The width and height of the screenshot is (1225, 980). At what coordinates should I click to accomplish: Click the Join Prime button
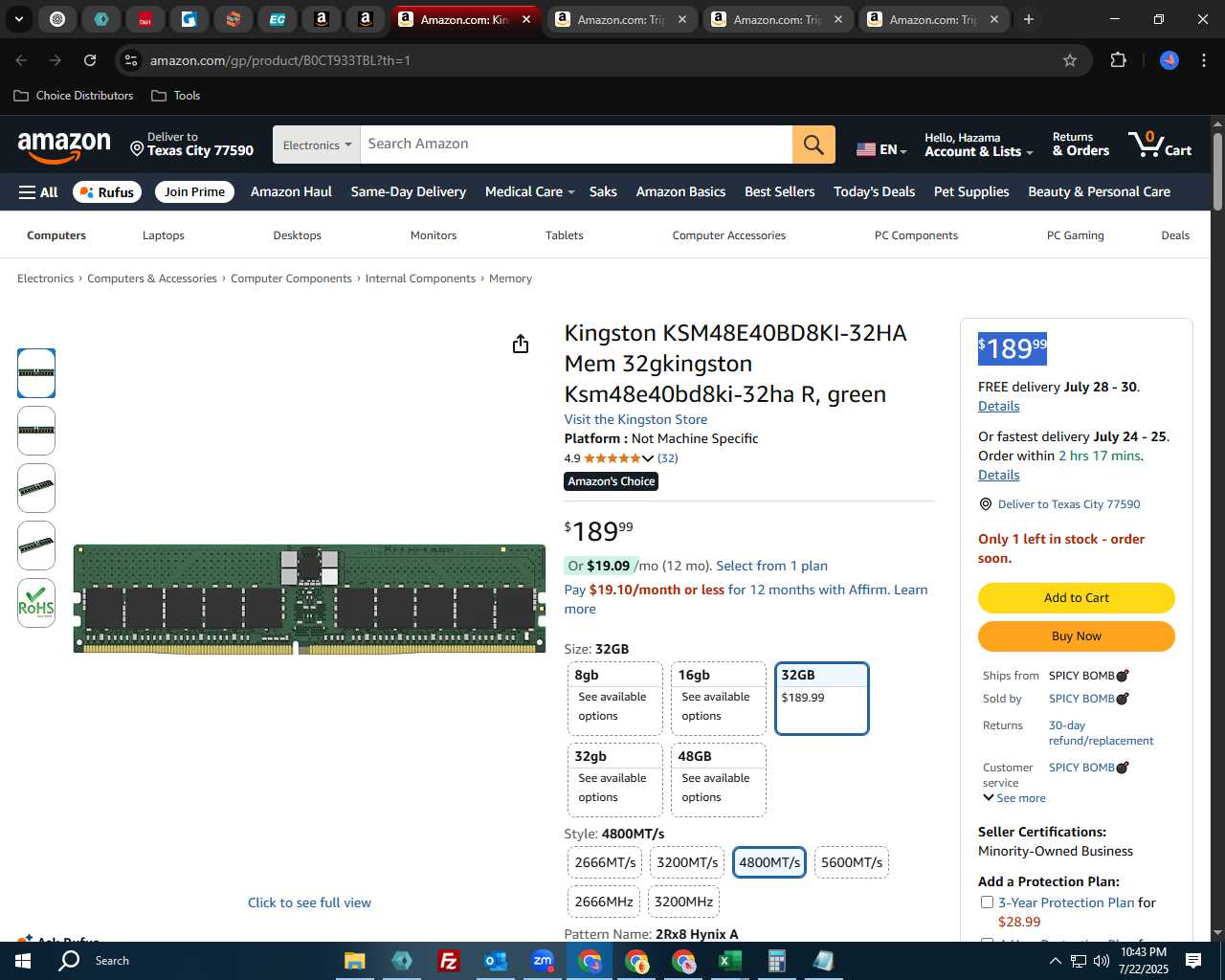click(195, 191)
